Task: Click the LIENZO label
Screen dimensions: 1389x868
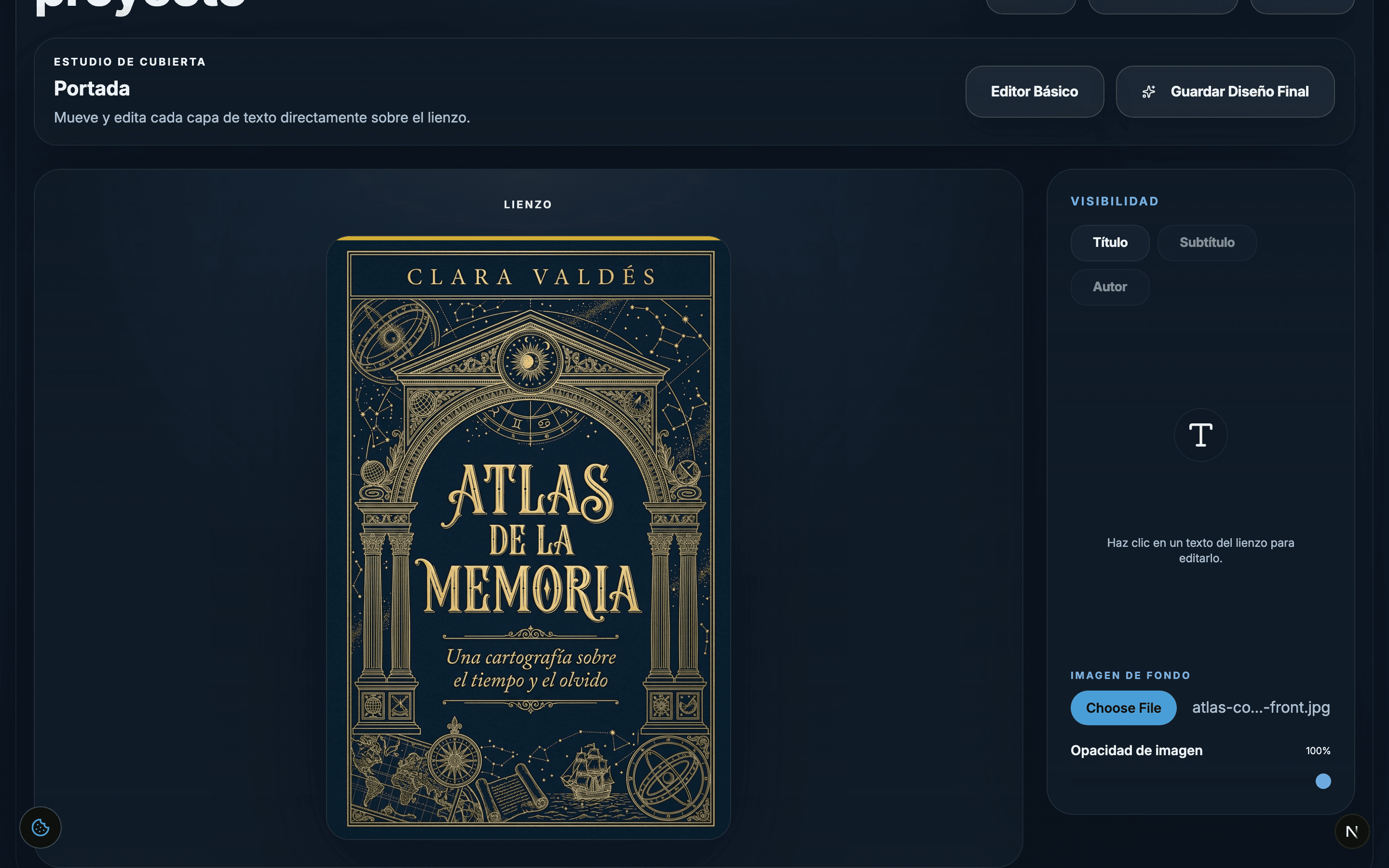Action: [528, 204]
